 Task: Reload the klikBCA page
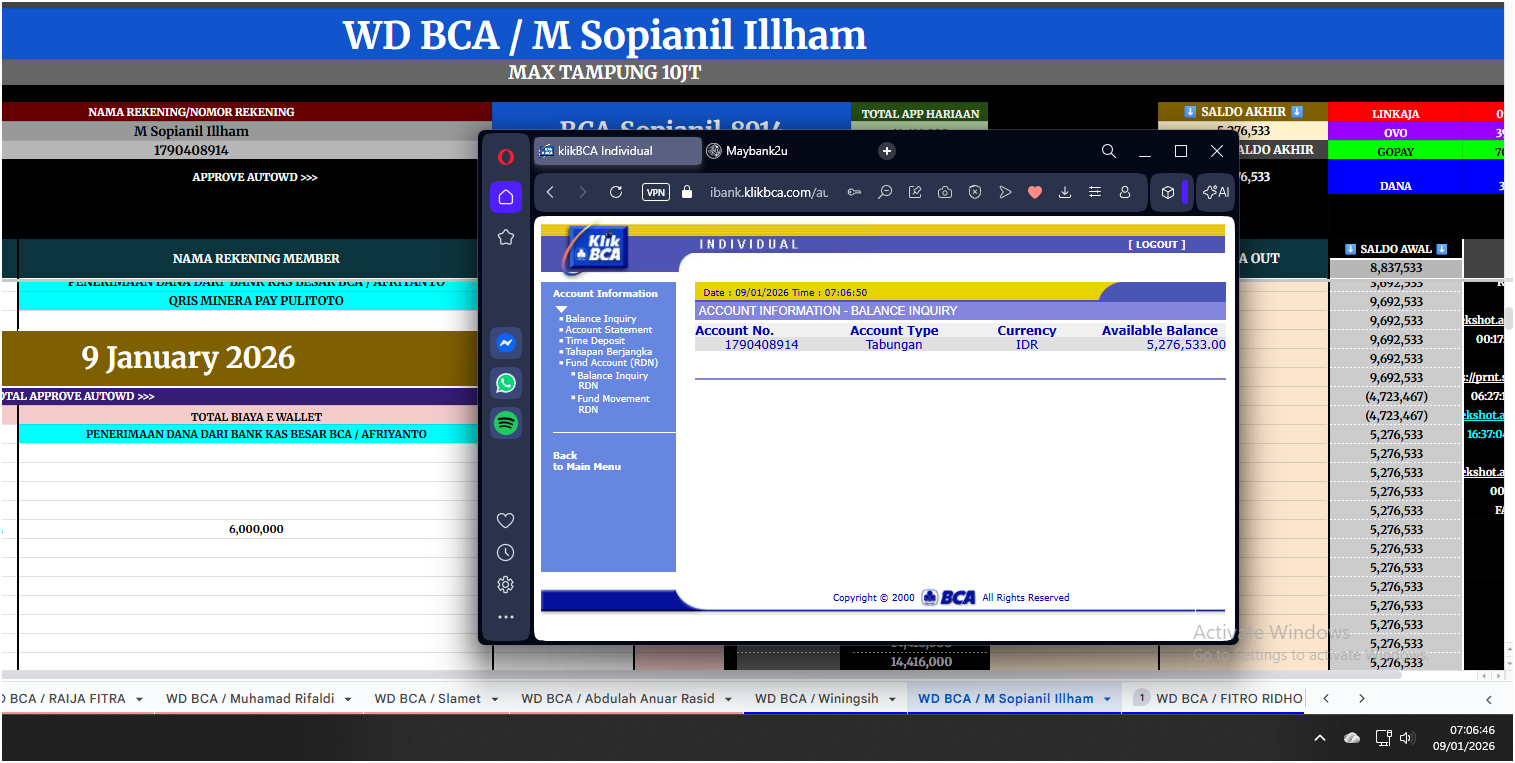click(616, 192)
